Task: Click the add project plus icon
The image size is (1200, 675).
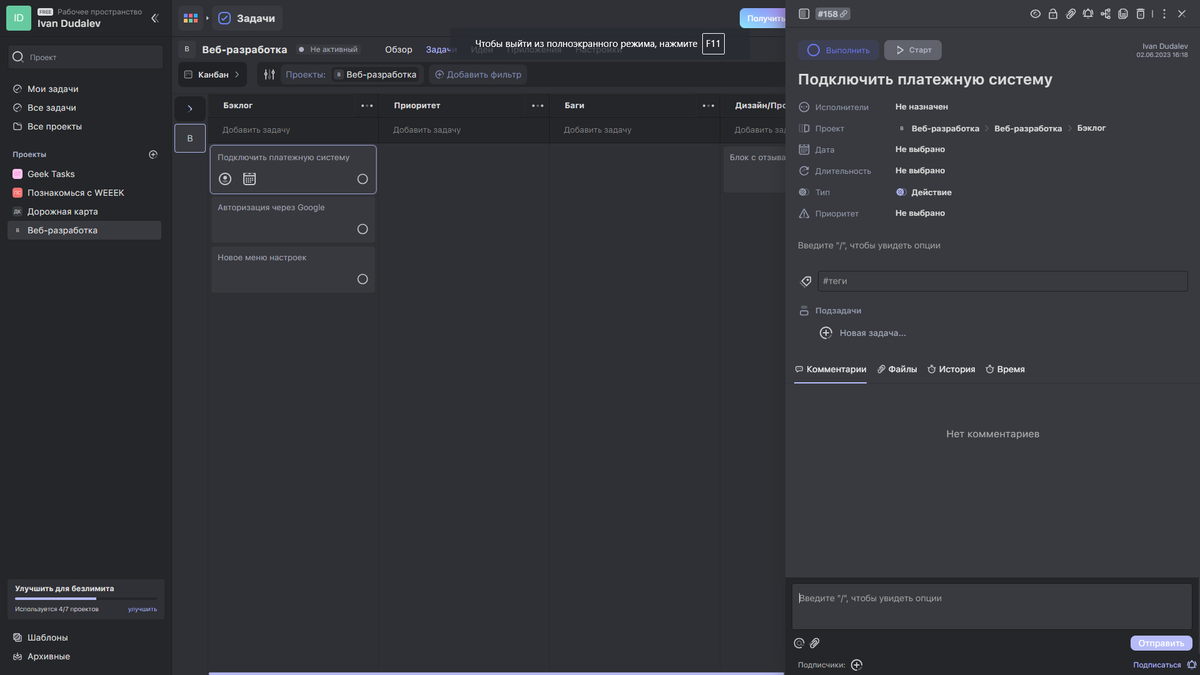Action: pyautogui.click(x=153, y=155)
